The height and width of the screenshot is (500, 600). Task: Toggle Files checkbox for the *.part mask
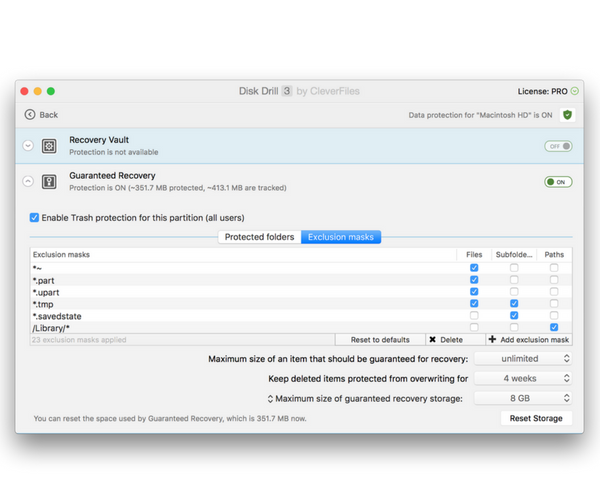(x=474, y=280)
